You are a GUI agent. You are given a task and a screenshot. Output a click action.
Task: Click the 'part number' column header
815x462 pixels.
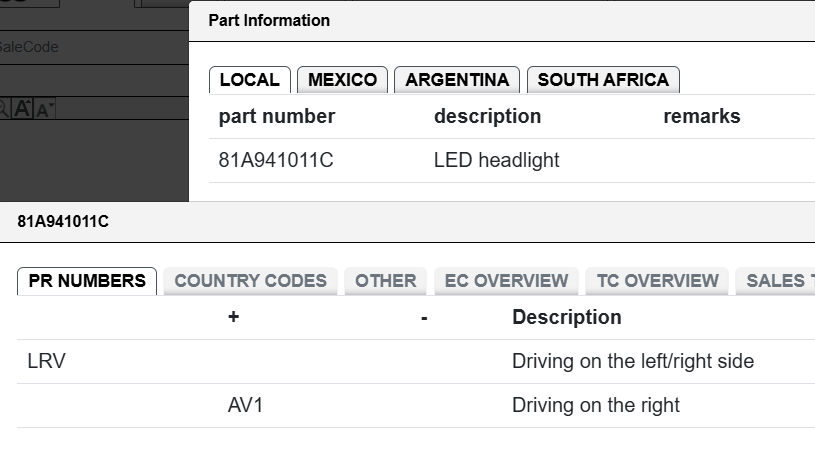277,116
